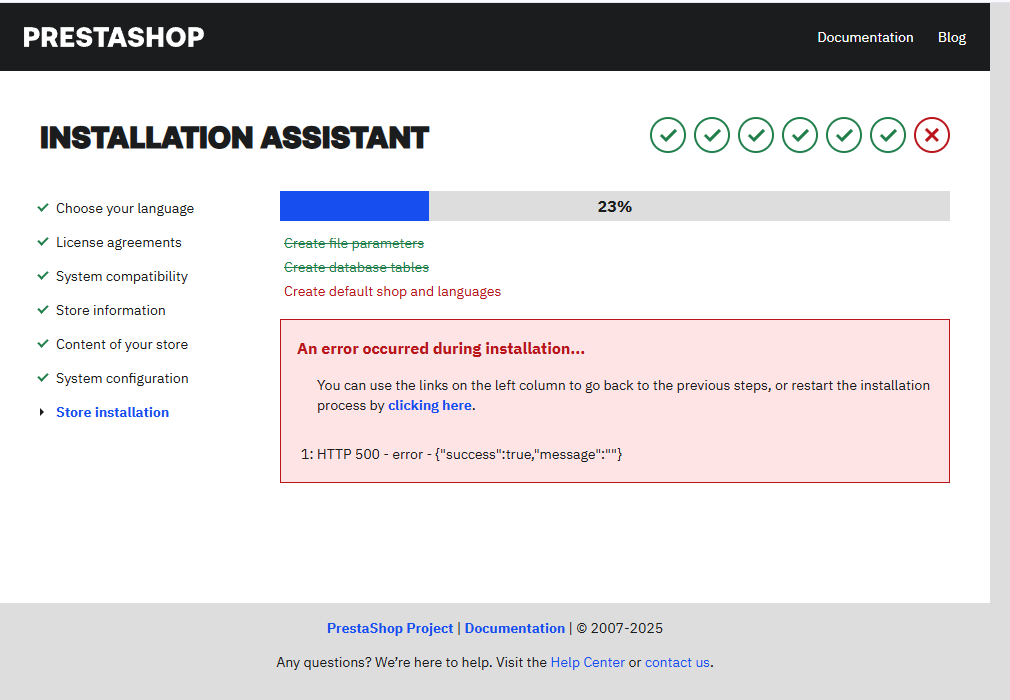Image resolution: width=1010 pixels, height=700 pixels.
Task: Click checkmark beside System compatibility
Action: click(43, 276)
